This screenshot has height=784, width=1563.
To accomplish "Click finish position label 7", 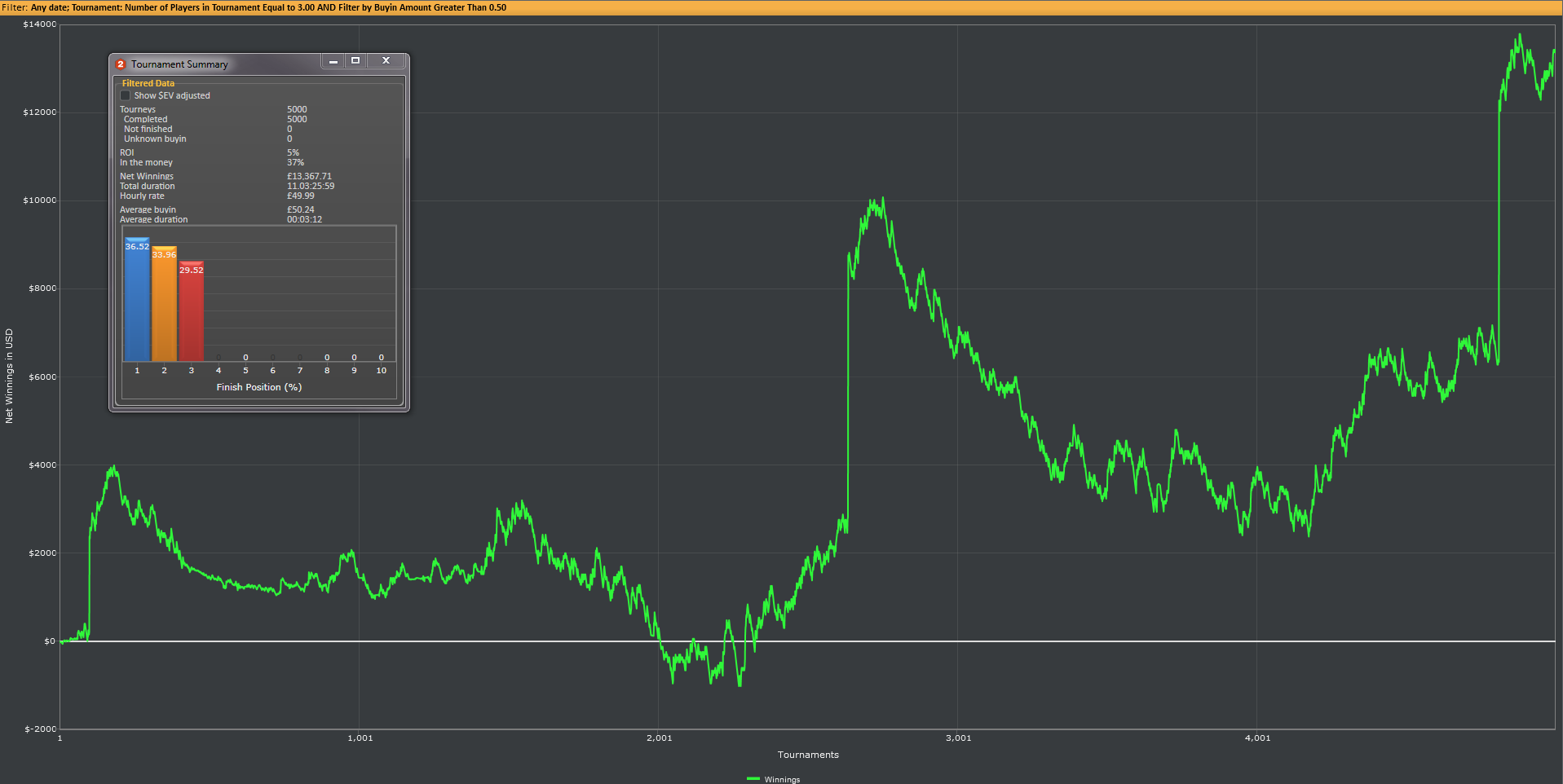I will coord(300,371).
